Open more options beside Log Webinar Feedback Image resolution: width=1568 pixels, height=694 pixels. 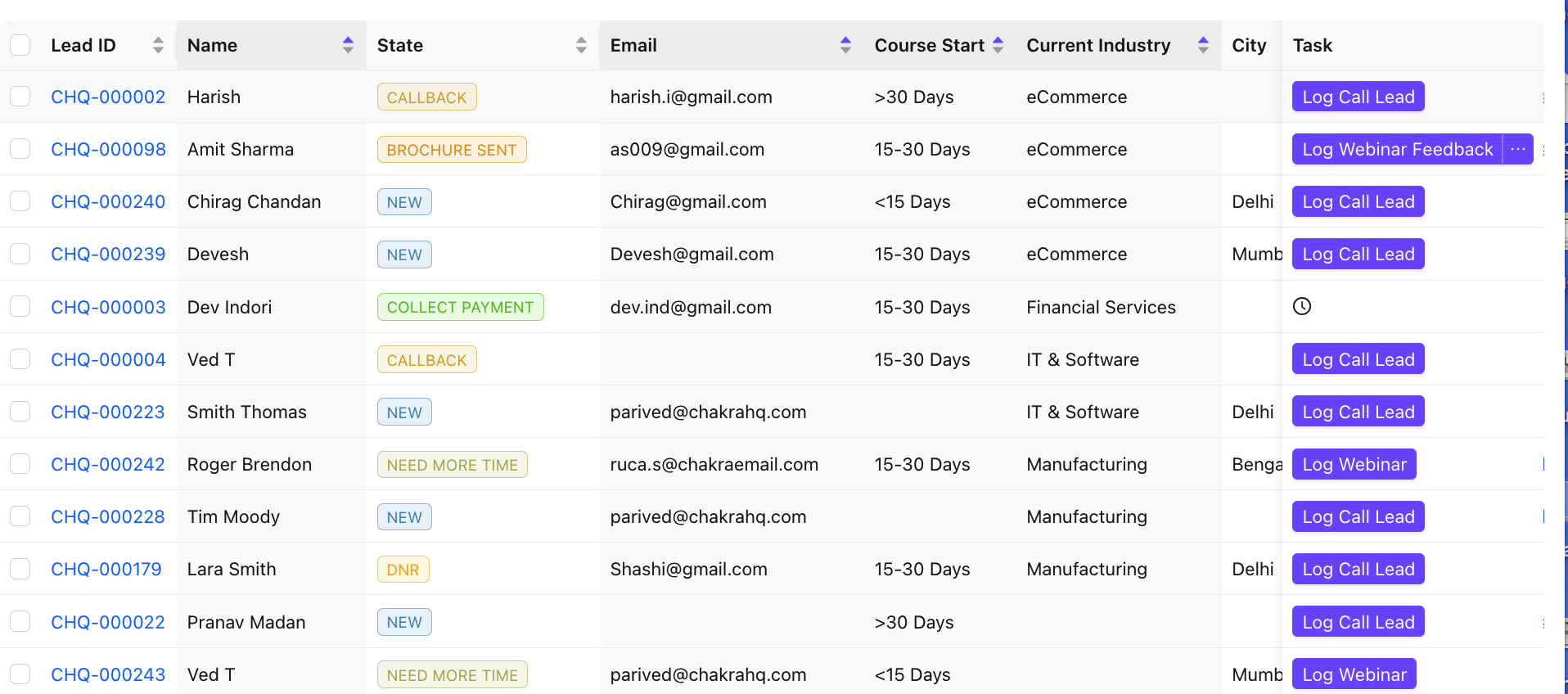[x=1517, y=149]
